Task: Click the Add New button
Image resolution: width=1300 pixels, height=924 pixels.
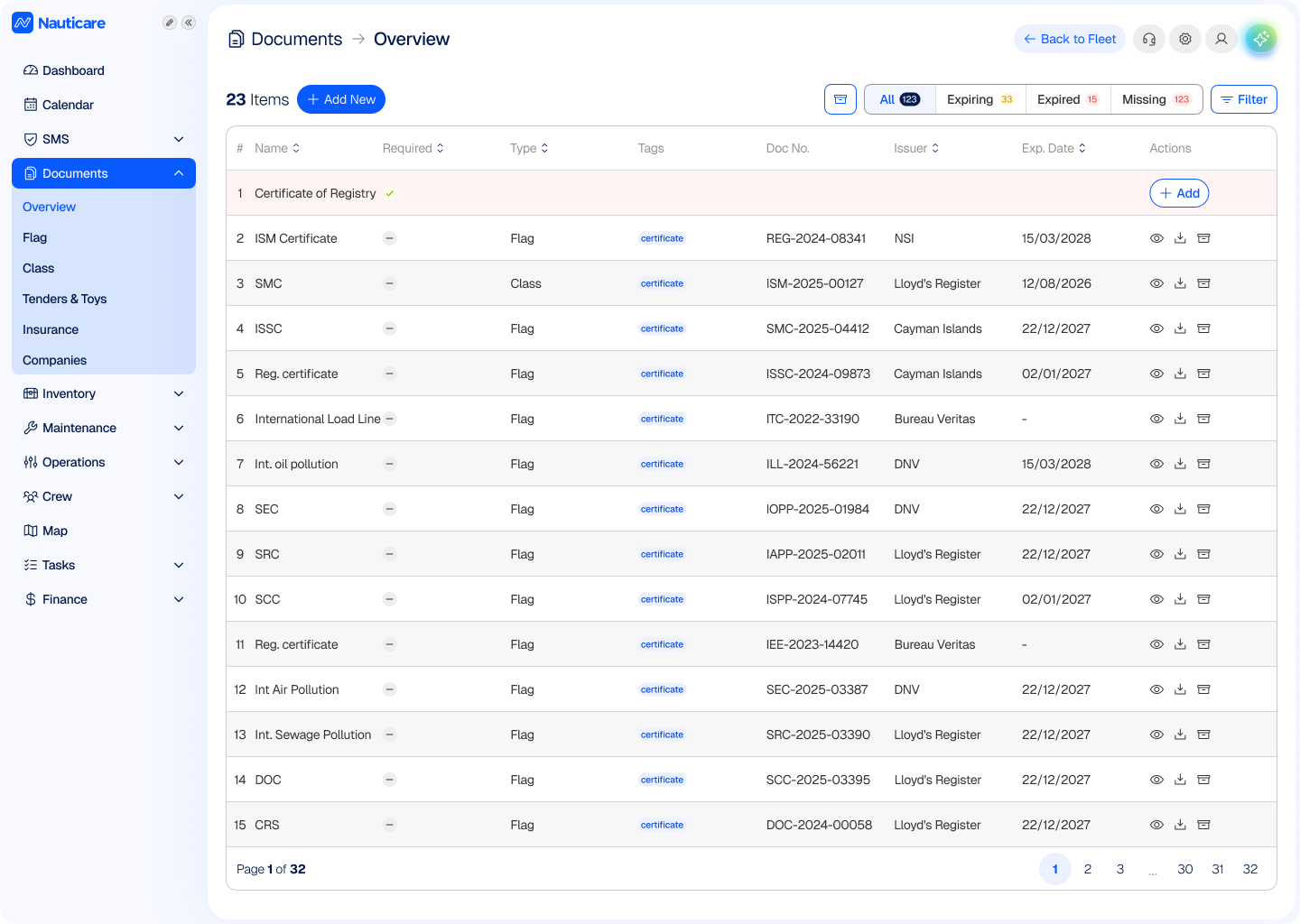Action: pos(341,99)
